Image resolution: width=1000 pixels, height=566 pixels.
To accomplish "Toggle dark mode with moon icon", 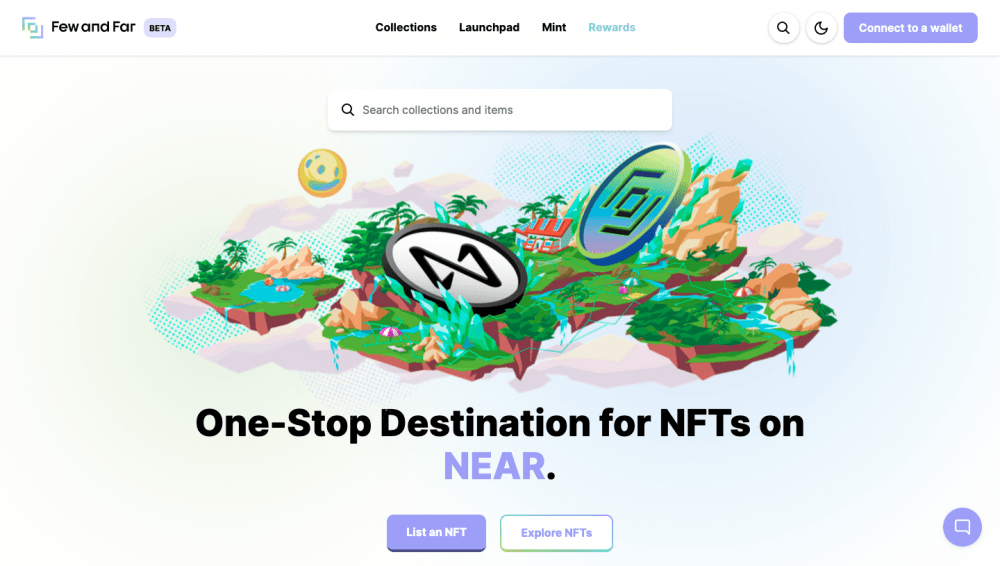I will click(821, 28).
